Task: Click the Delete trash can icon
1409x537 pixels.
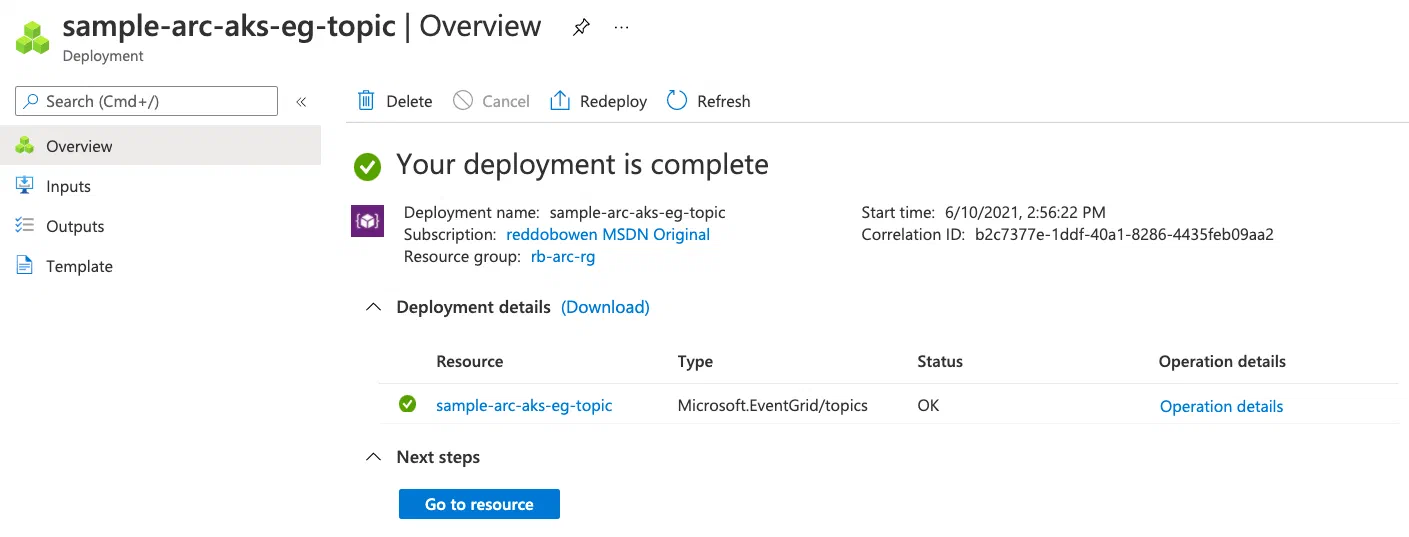Action: (366, 100)
